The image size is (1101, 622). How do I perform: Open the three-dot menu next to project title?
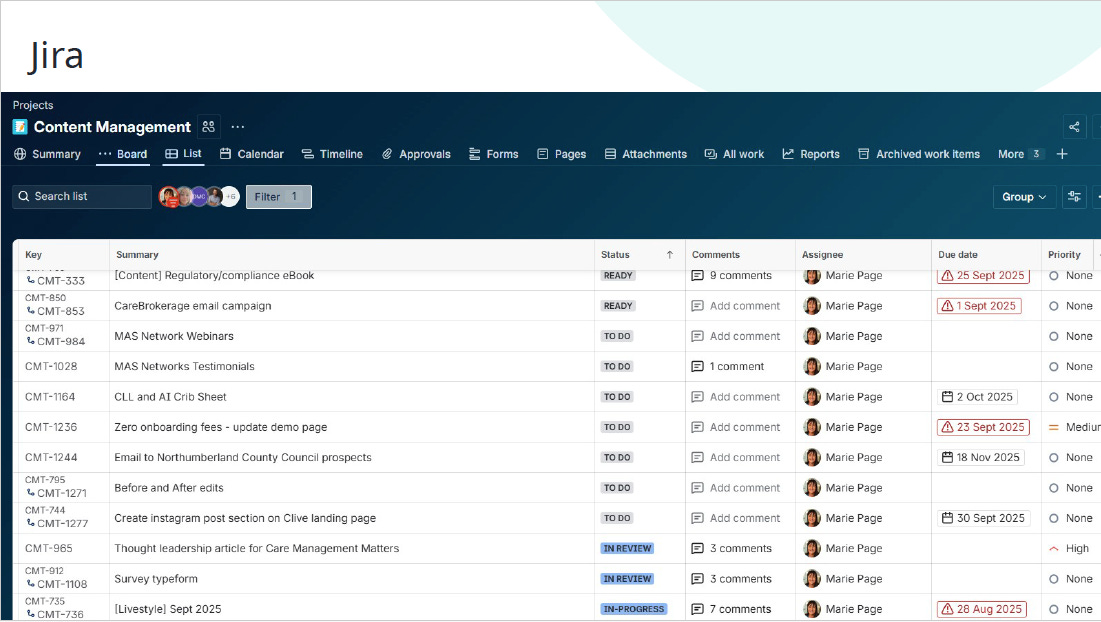[238, 127]
